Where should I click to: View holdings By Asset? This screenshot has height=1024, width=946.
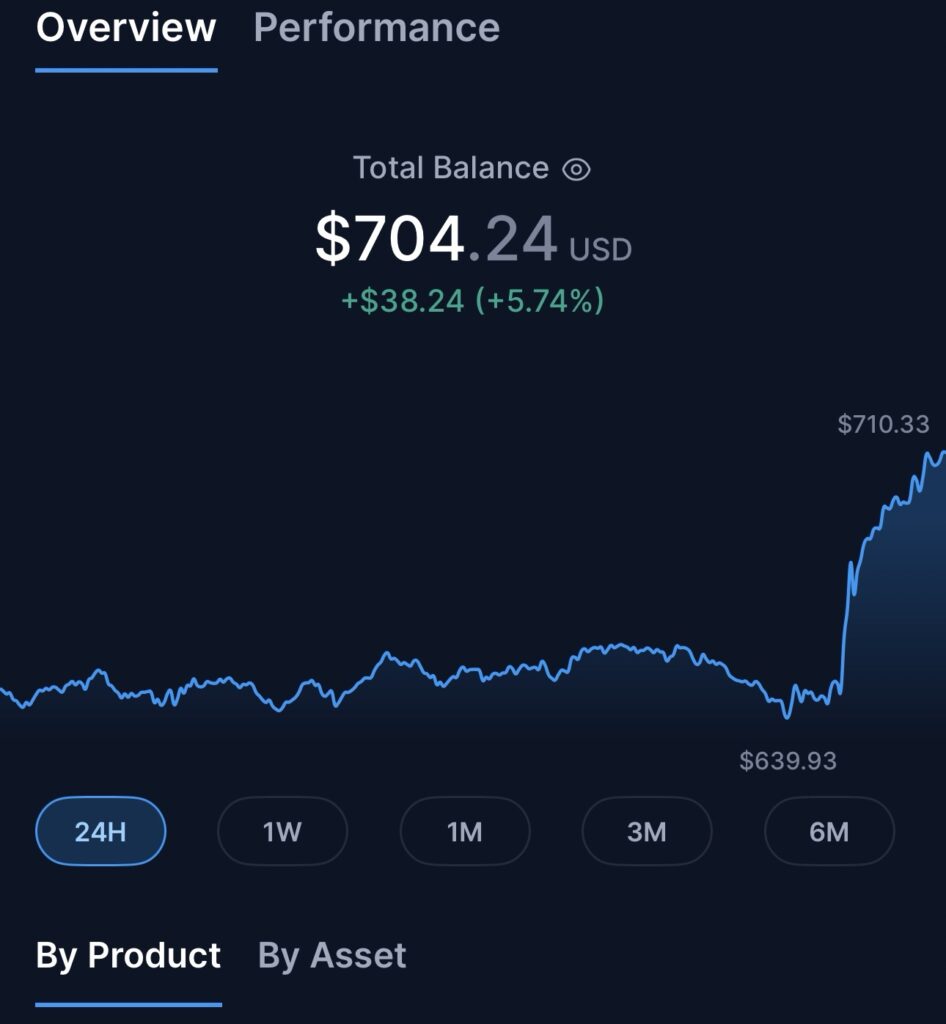point(332,956)
